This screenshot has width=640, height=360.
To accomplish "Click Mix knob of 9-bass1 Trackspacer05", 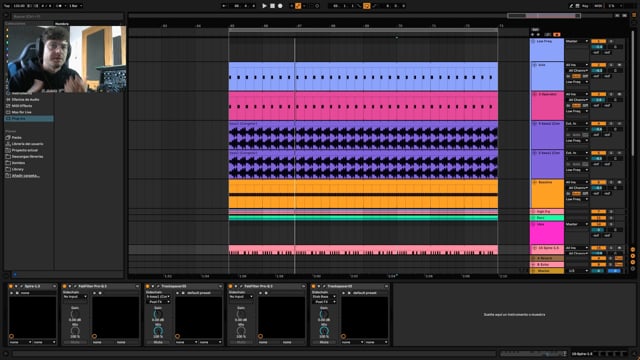I will pos(158,331).
